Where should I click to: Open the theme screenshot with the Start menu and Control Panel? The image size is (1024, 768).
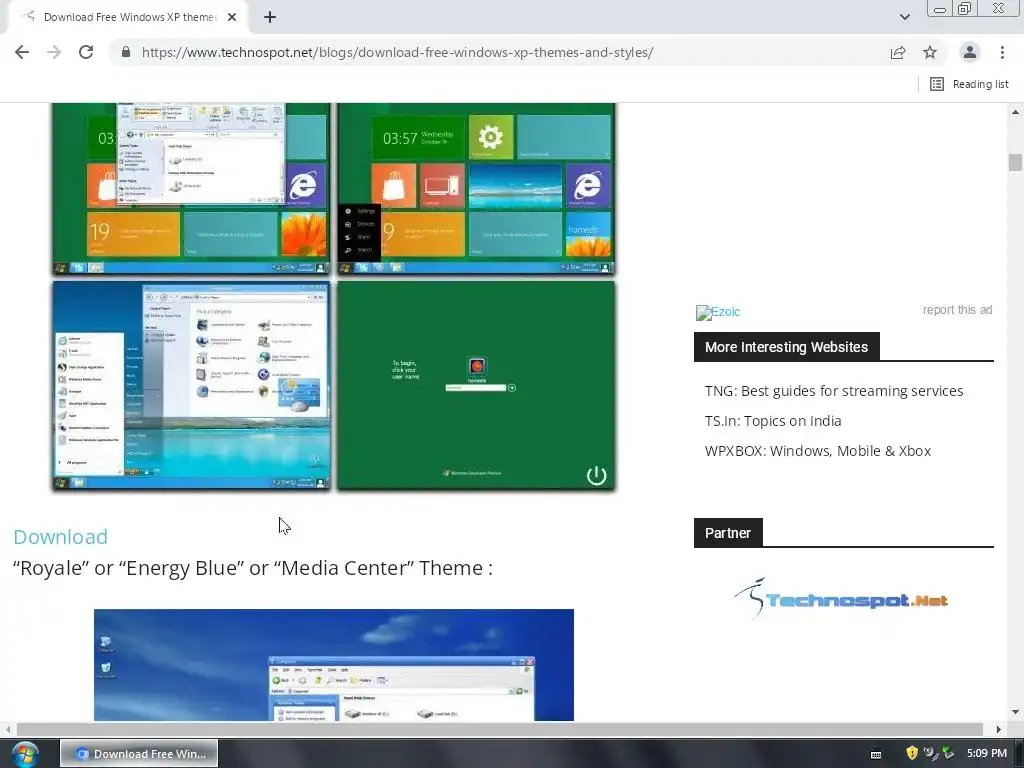point(191,385)
